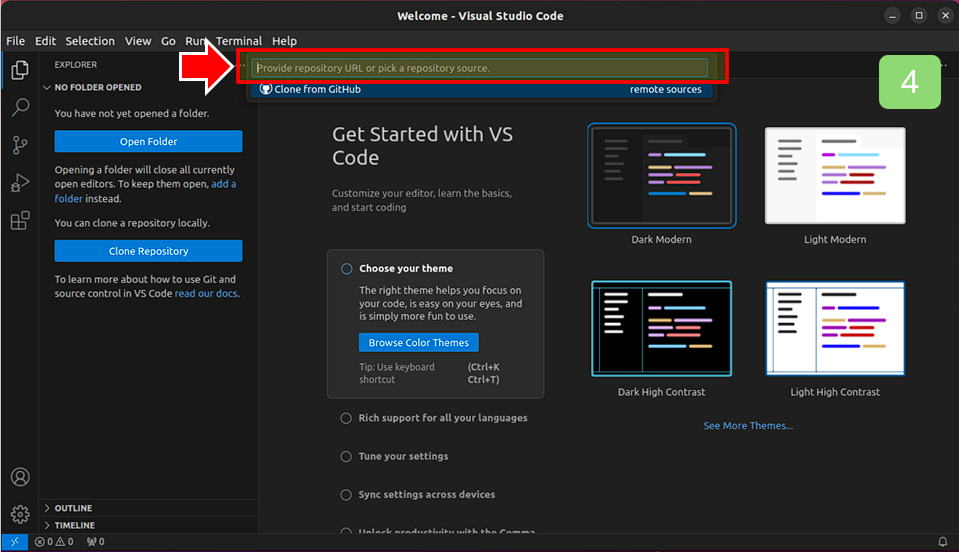Open the Selection menu
Viewport: 959px width, 552px height.
click(x=90, y=41)
